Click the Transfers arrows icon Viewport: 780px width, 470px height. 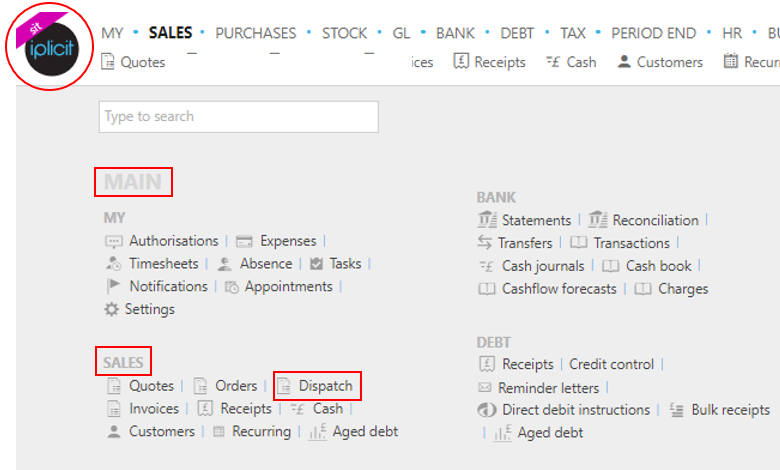point(485,242)
